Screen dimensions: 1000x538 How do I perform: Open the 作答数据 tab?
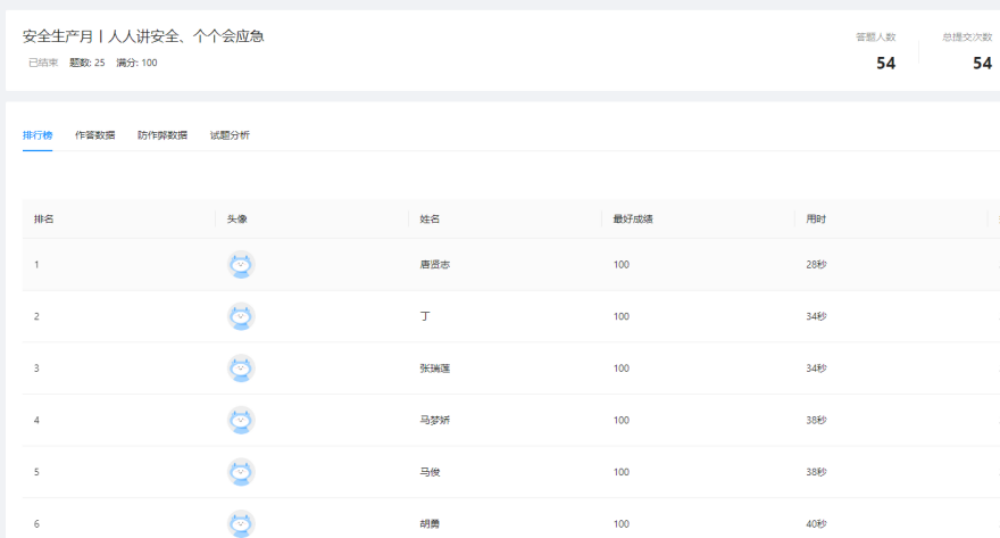point(95,135)
